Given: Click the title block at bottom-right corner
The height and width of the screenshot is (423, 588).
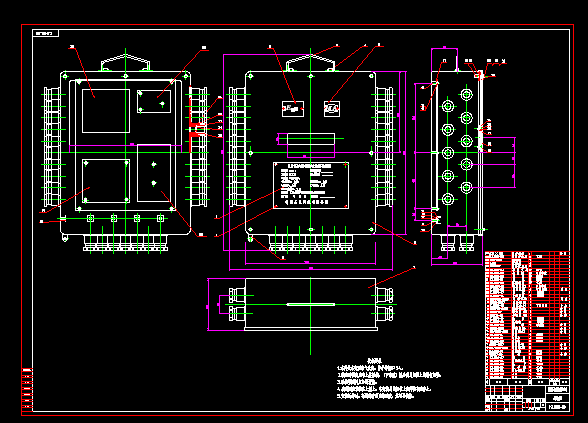Looking at the screenshot, I should pyautogui.click(x=528, y=395).
